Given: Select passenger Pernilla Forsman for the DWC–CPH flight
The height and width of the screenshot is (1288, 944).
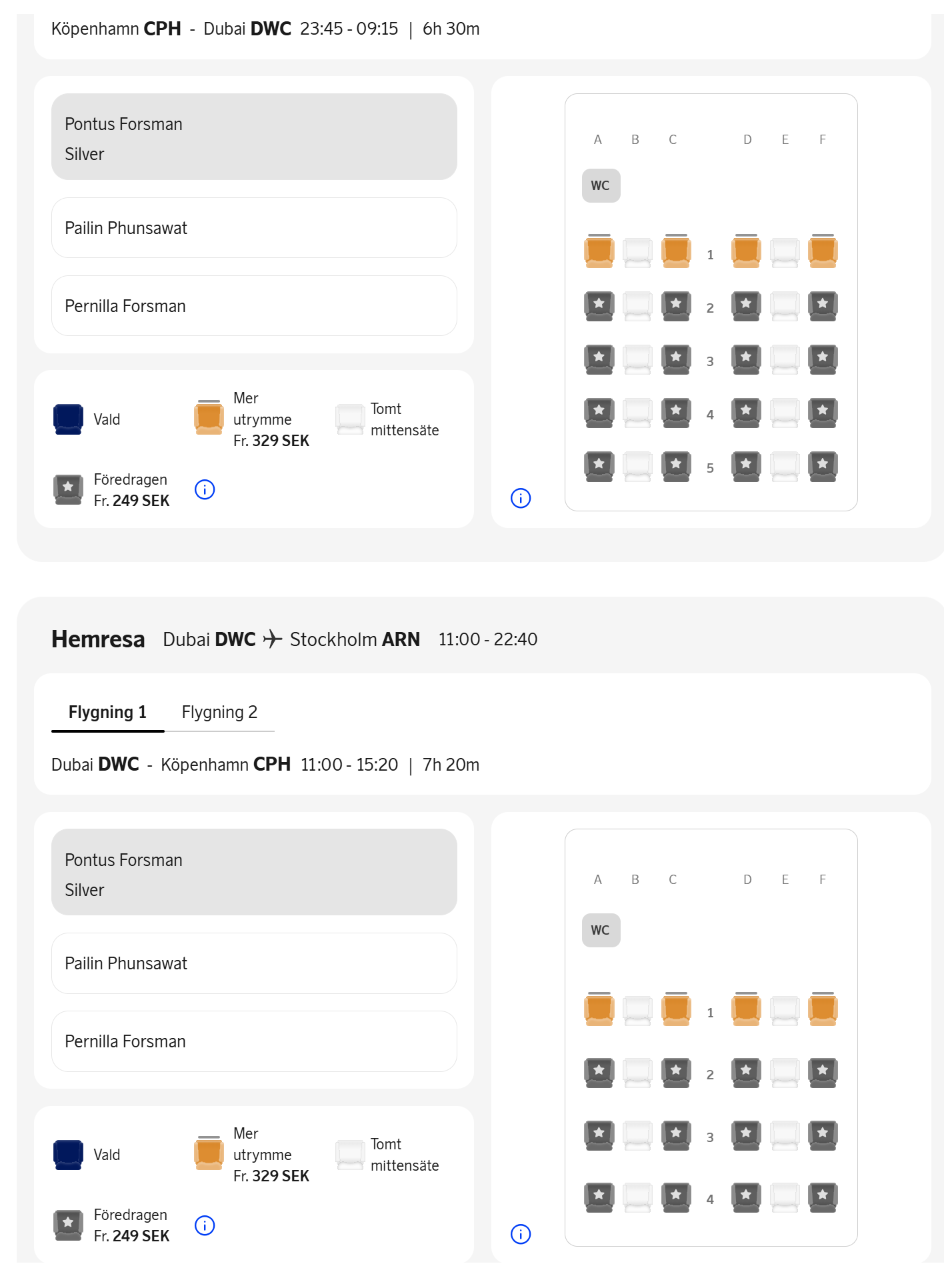Looking at the screenshot, I should point(254,1041).
